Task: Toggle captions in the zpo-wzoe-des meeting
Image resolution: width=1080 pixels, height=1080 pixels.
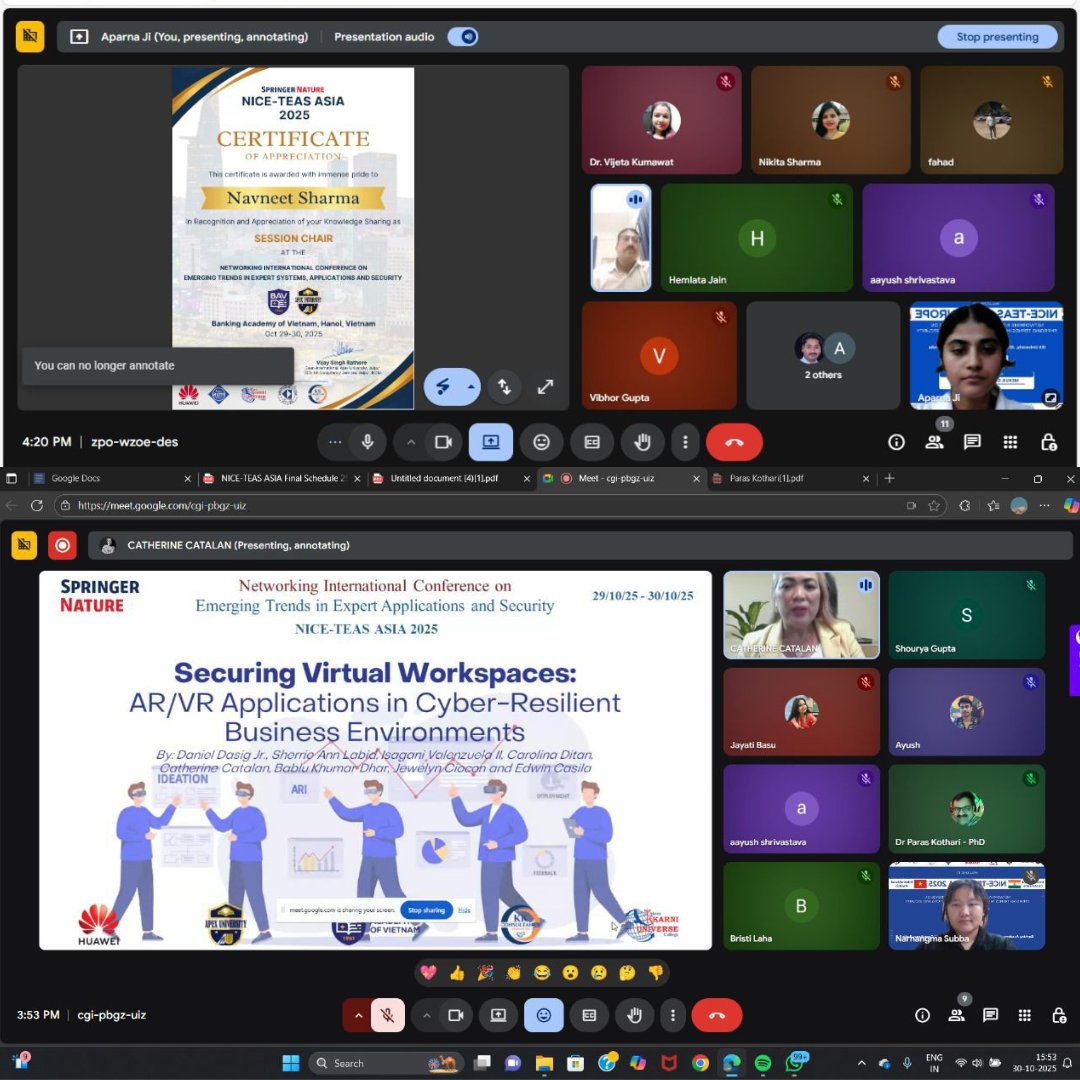Action: (592, 442)
